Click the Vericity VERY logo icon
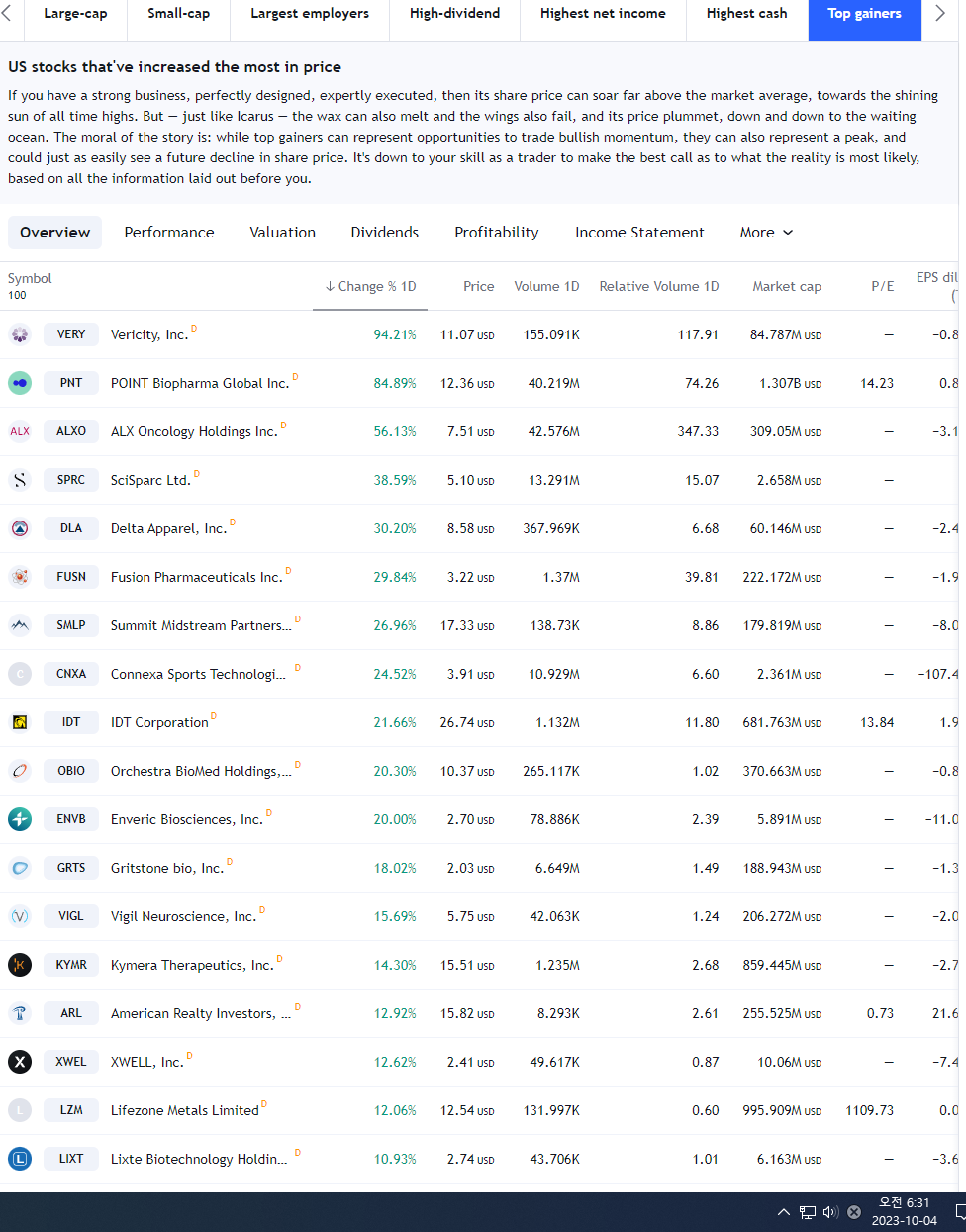The image size is (966, 1232). tap(20, 334)
